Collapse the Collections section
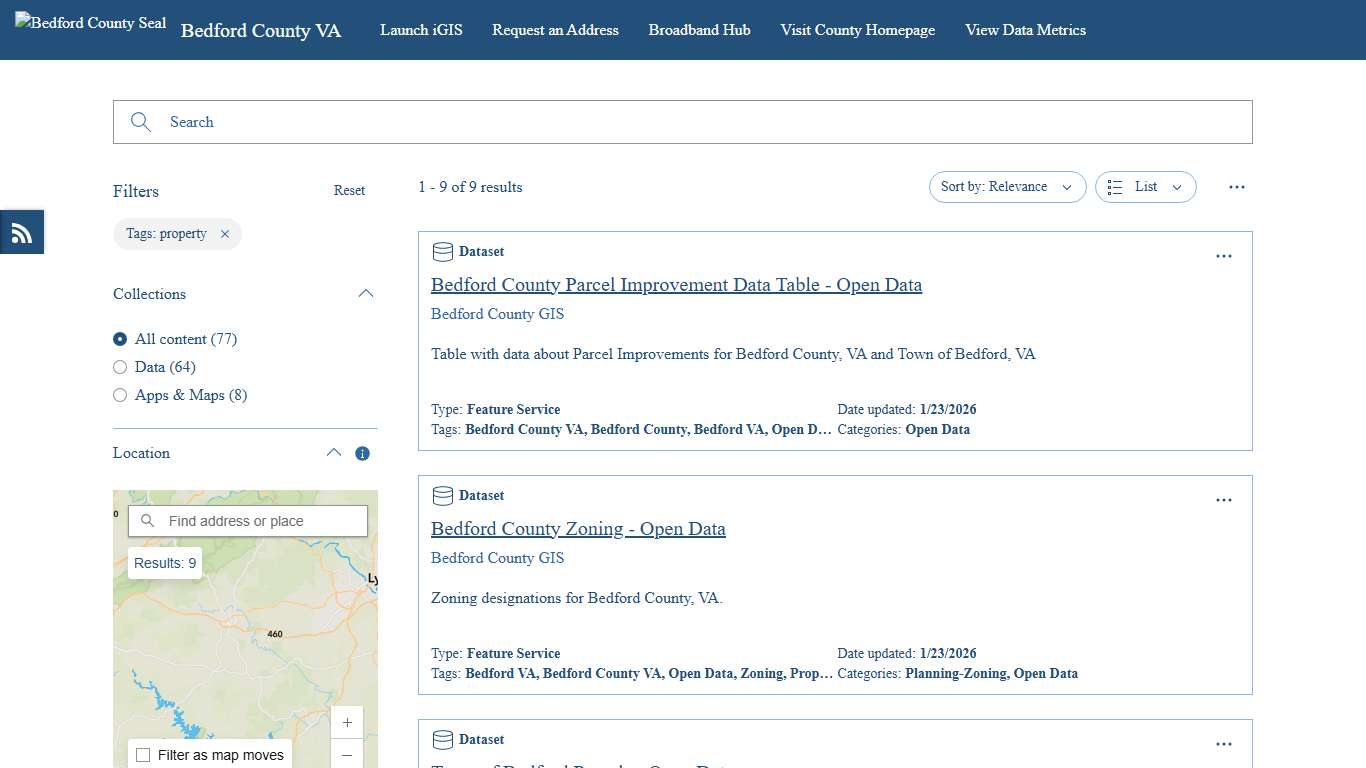The height and width of the screenshot is (768, 1366). (x=366, y=293)
